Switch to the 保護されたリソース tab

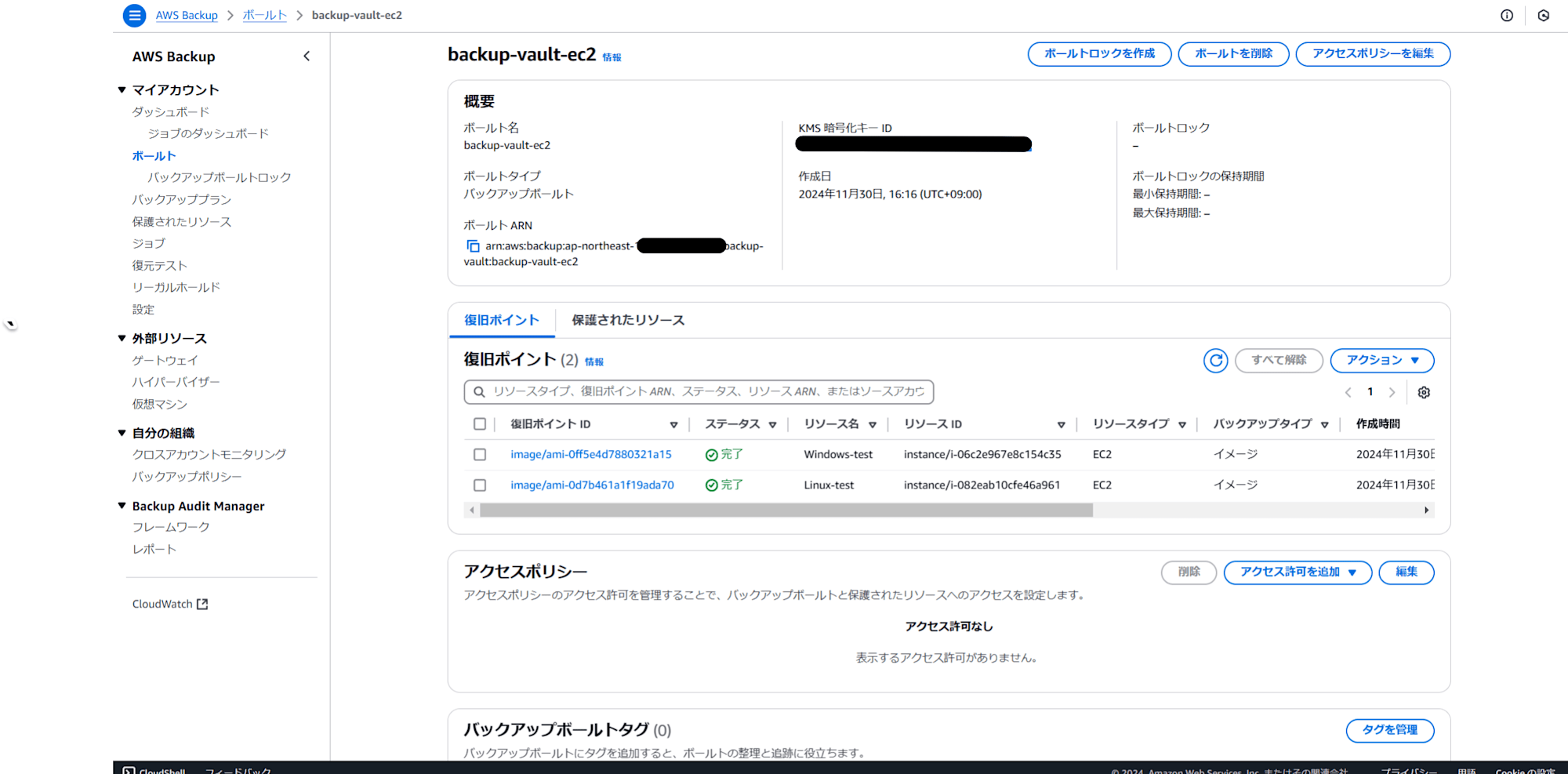(x=628, y=320)
